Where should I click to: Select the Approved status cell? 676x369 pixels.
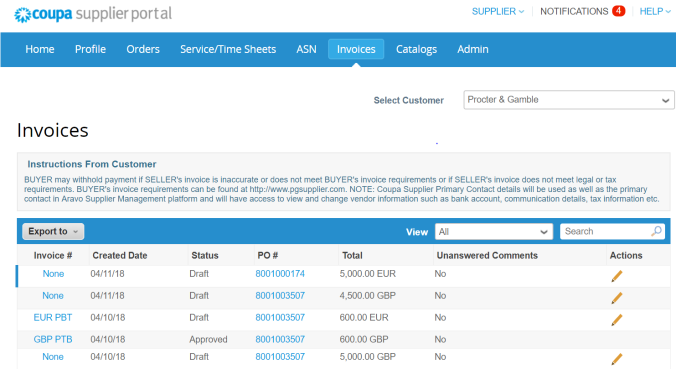point(208,340)
